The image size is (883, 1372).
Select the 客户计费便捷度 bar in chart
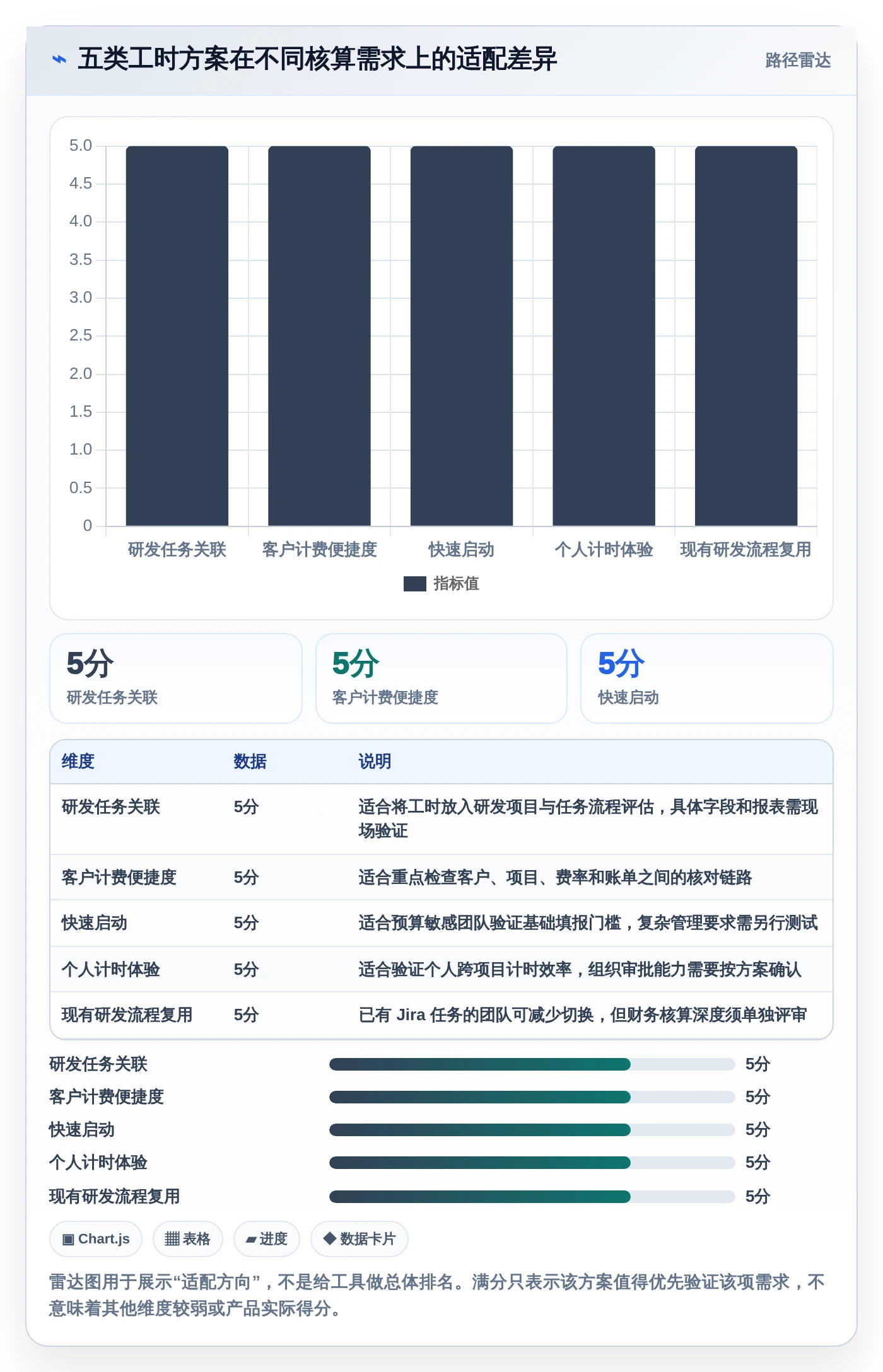319,336
